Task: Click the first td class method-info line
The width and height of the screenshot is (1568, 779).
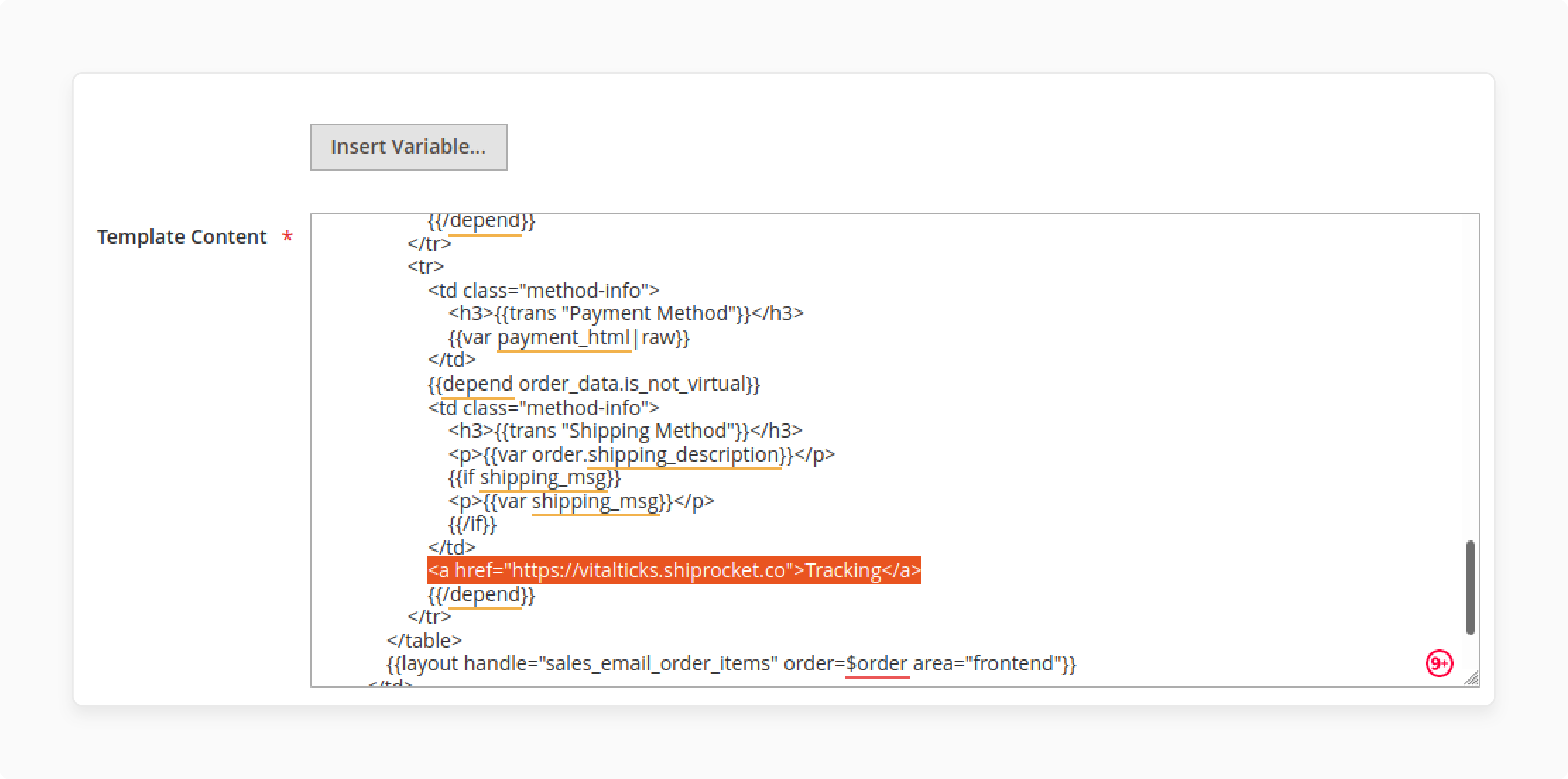Action: pyautogui.click(x=543, y=290)
